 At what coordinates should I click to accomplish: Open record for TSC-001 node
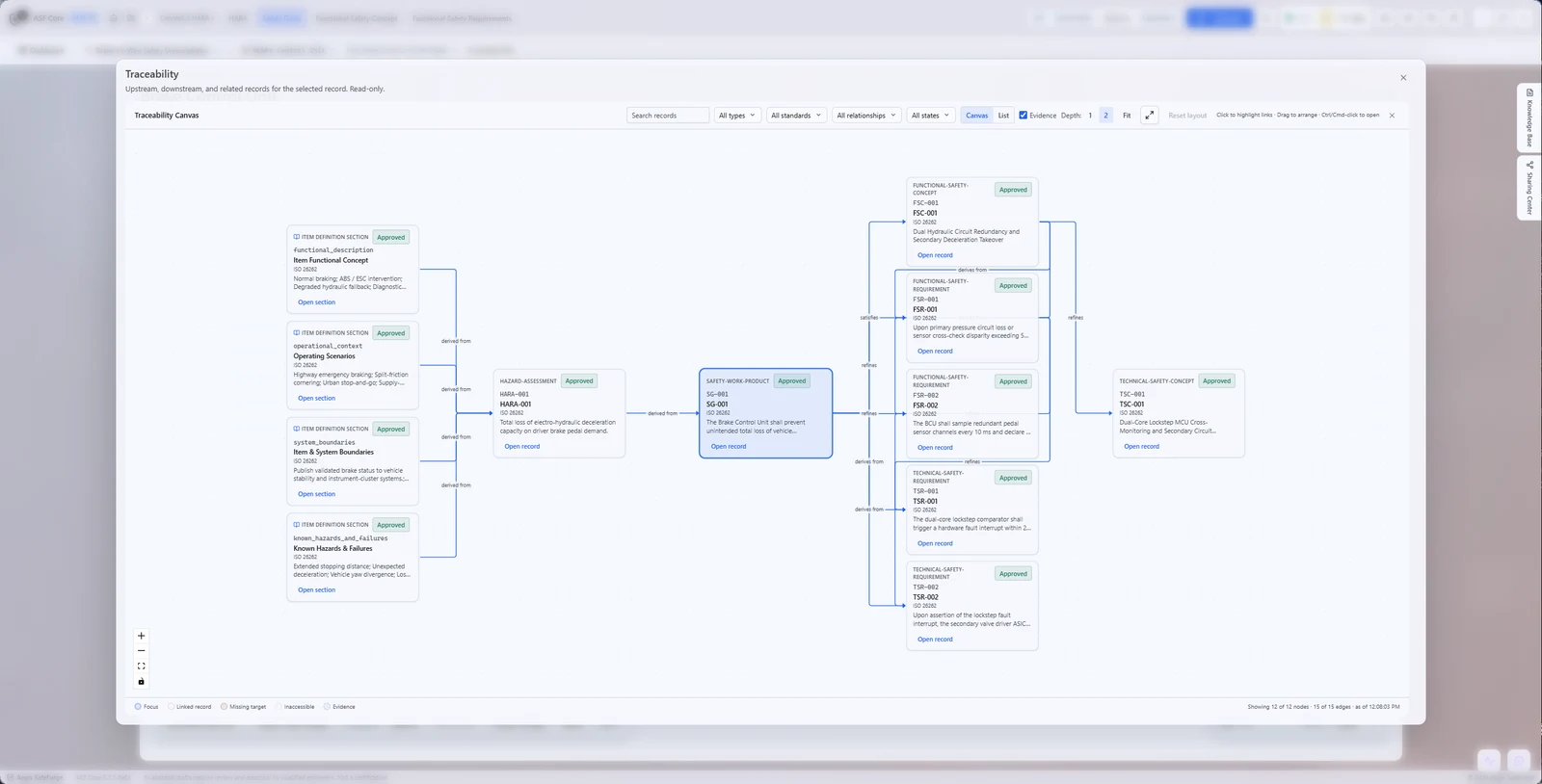coord(1141,446)
